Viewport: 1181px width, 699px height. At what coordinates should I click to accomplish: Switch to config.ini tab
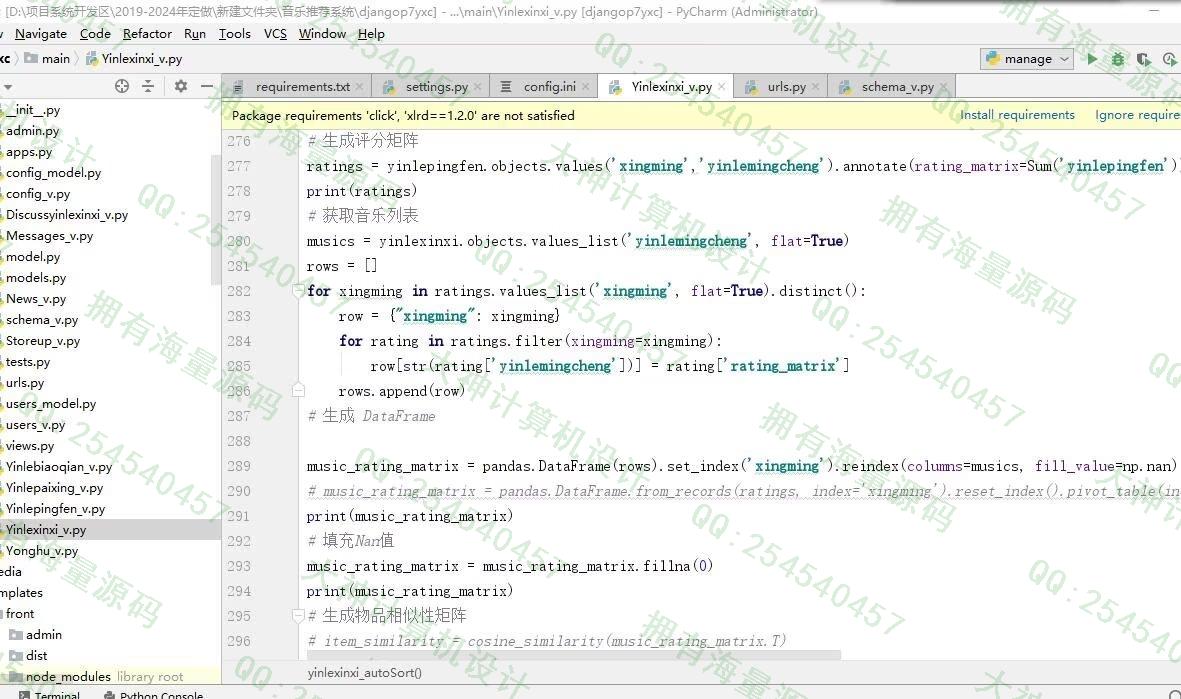pos(545,87)
